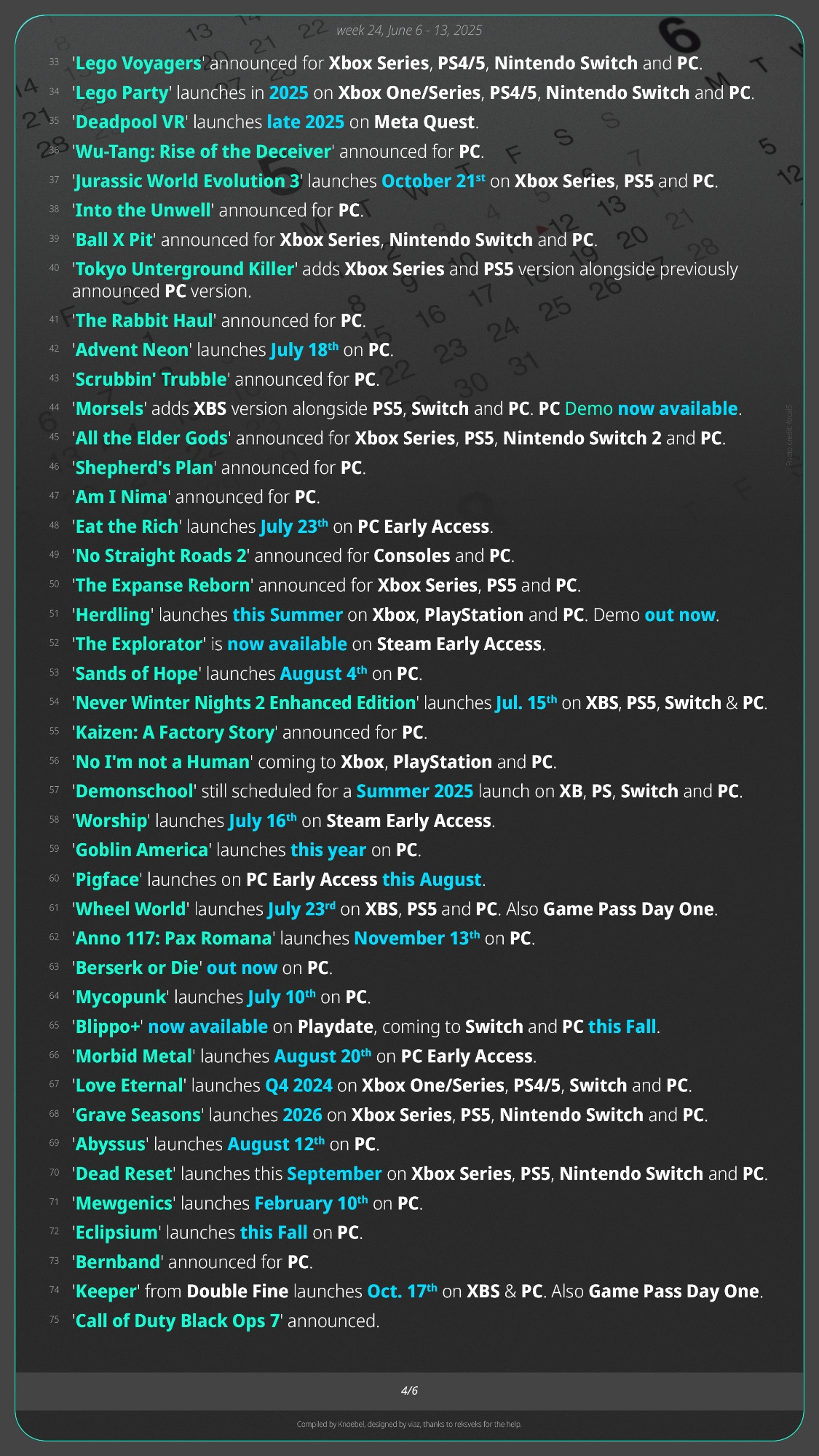Click the 'Compiled by Knoebel' credits line
The image size is (819, 1456).
coord(409,1424)
